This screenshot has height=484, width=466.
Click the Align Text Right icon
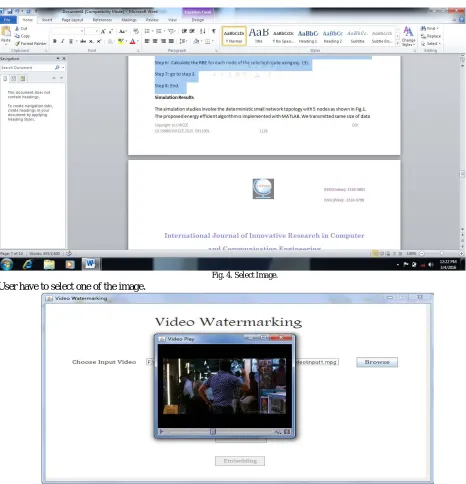tap(163, 41)
